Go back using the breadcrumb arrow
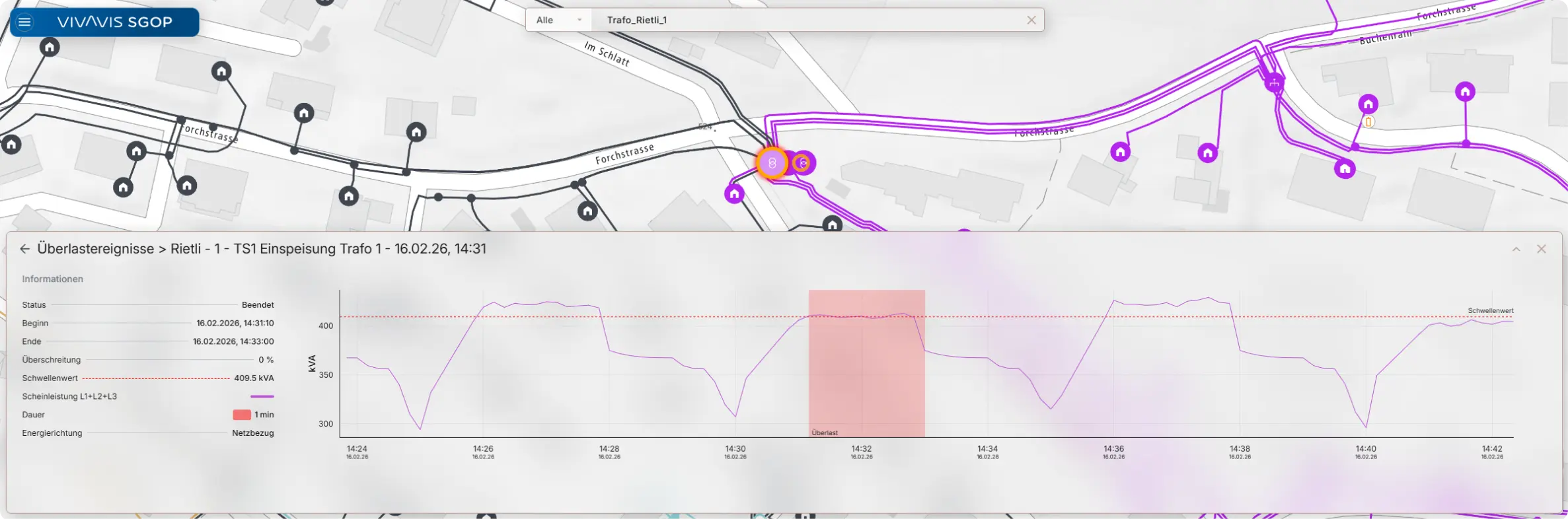The image size is (1568, 521). point(24,249)
